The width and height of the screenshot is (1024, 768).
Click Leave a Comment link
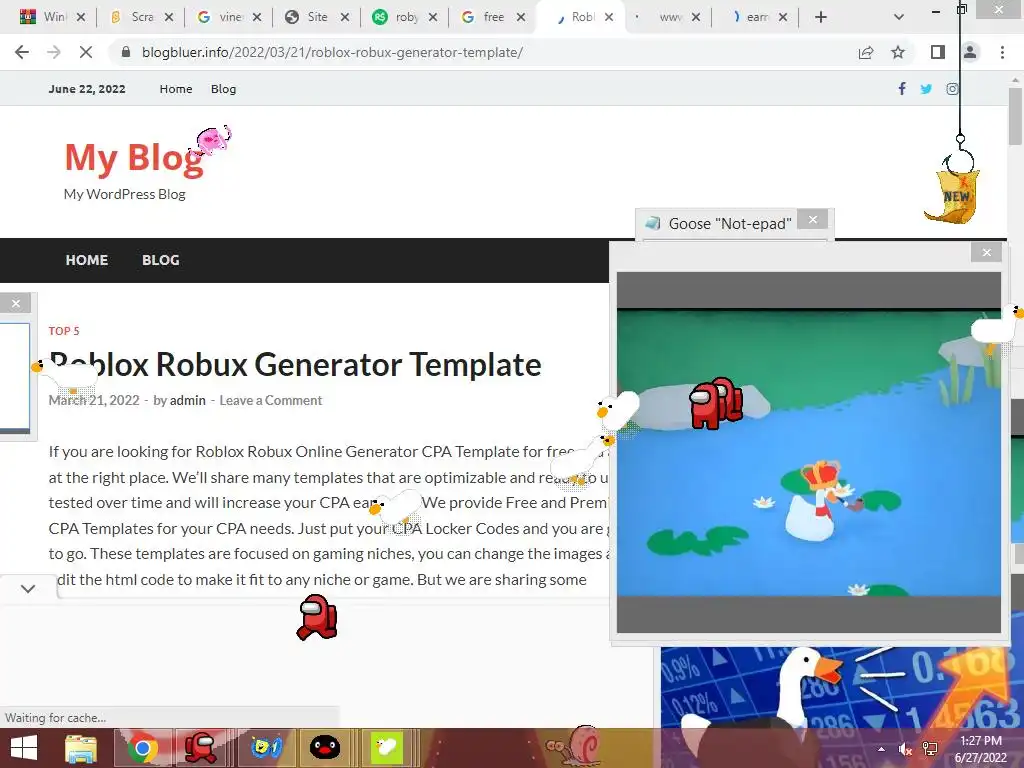(x=270, y=400)
